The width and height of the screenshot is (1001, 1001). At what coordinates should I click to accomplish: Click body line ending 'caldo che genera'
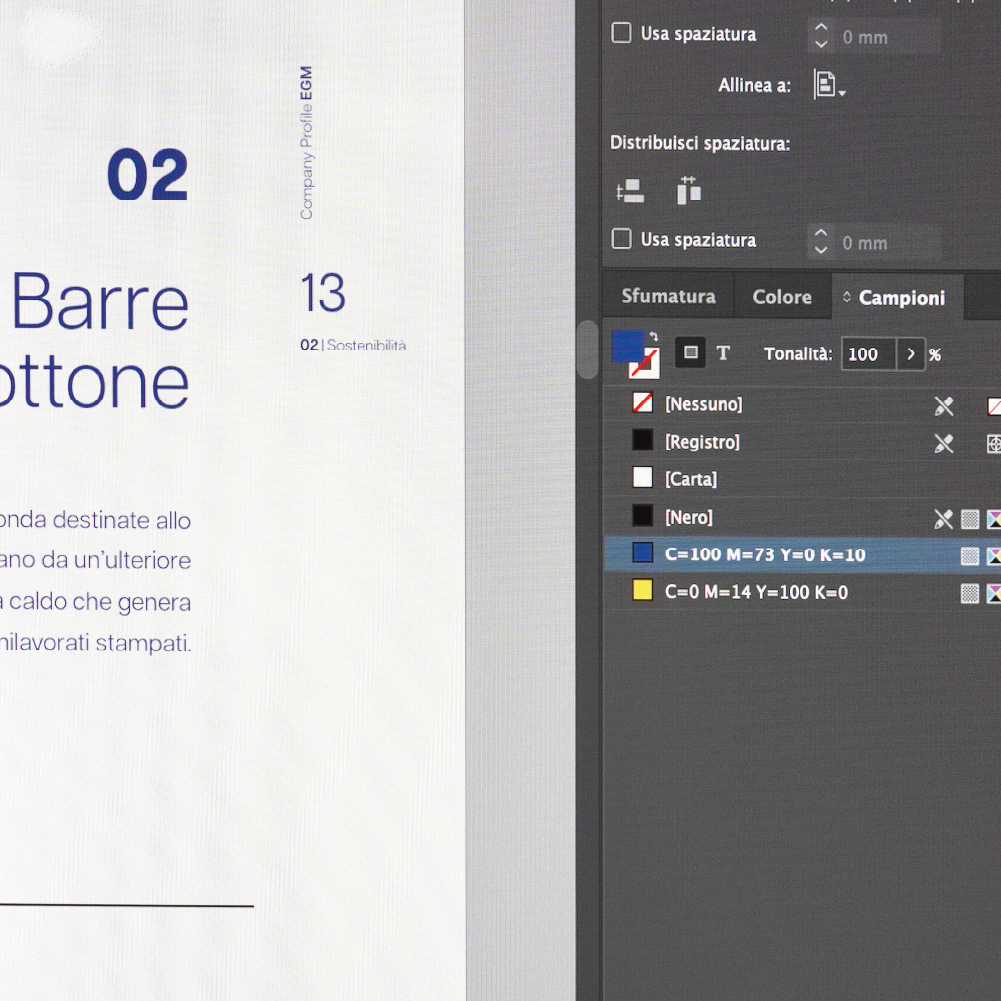point(95,602)
